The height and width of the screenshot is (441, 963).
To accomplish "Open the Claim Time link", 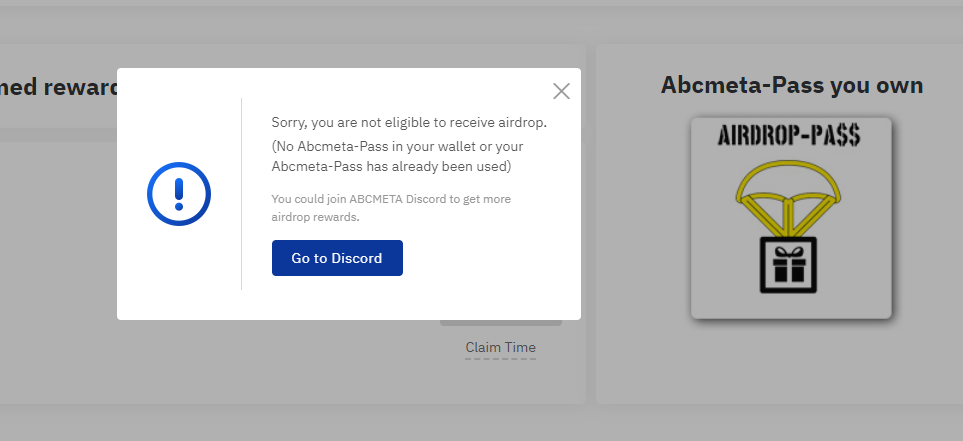I will [501, 348].
